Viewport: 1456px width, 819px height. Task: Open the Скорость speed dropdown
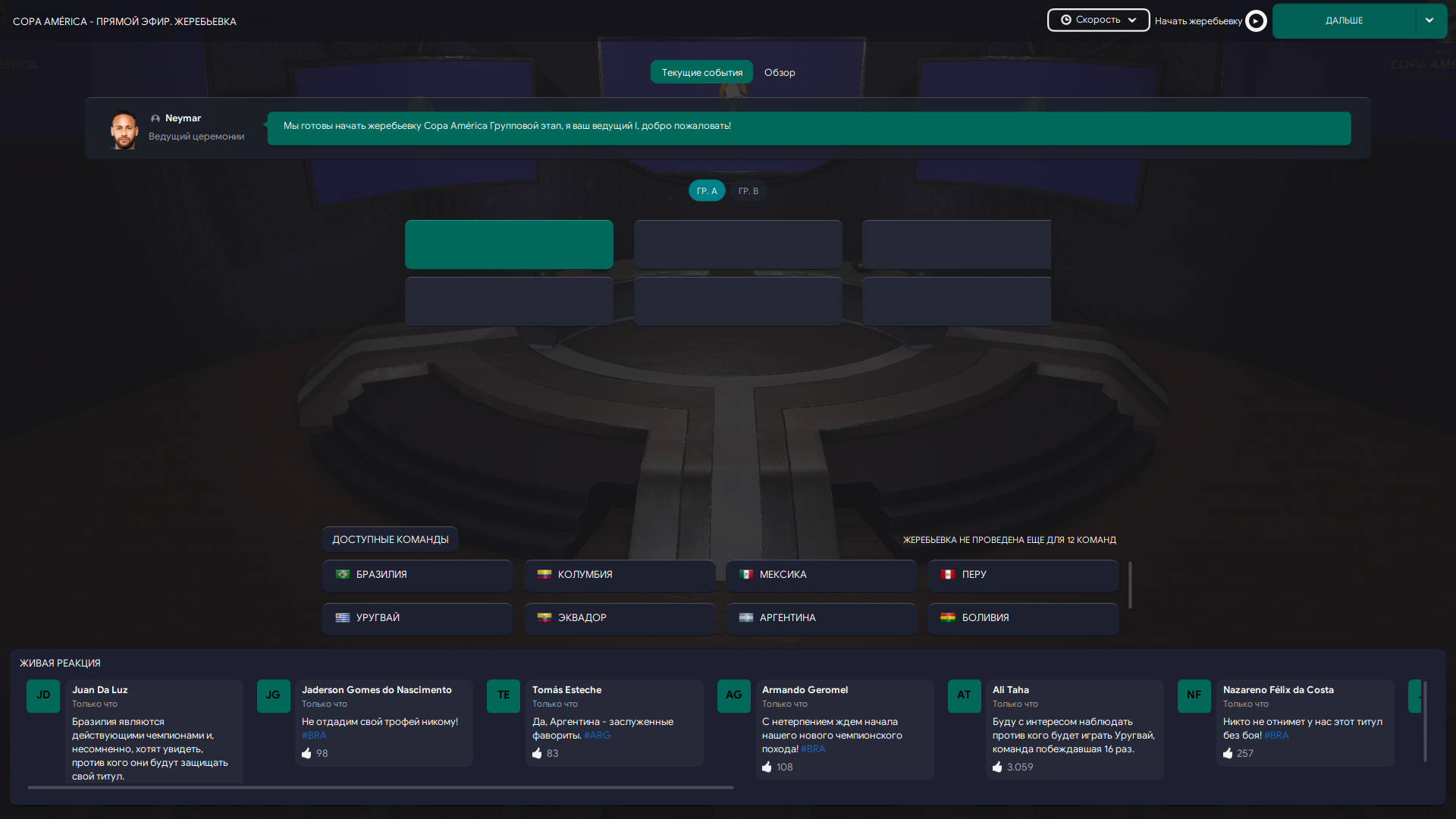1098,20
